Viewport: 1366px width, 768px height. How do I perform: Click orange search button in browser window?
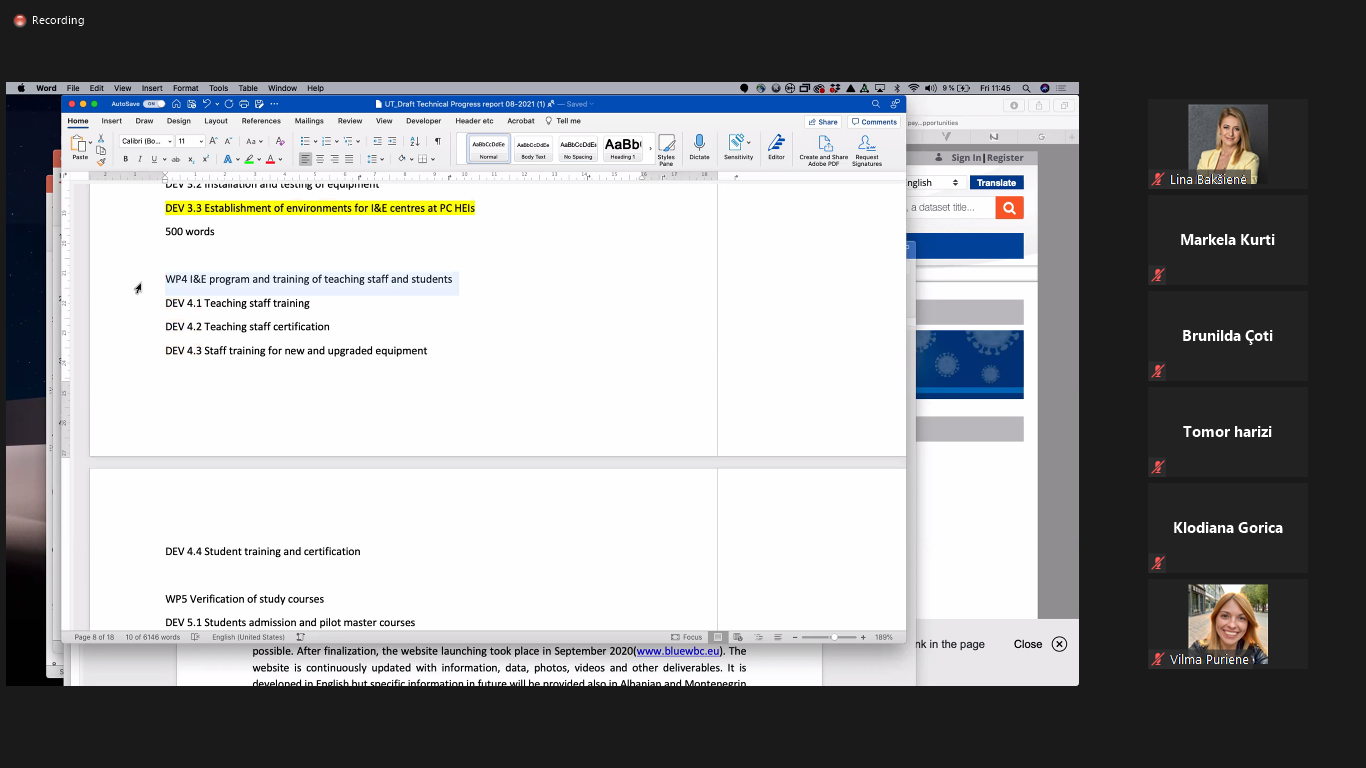[1009, 208]
